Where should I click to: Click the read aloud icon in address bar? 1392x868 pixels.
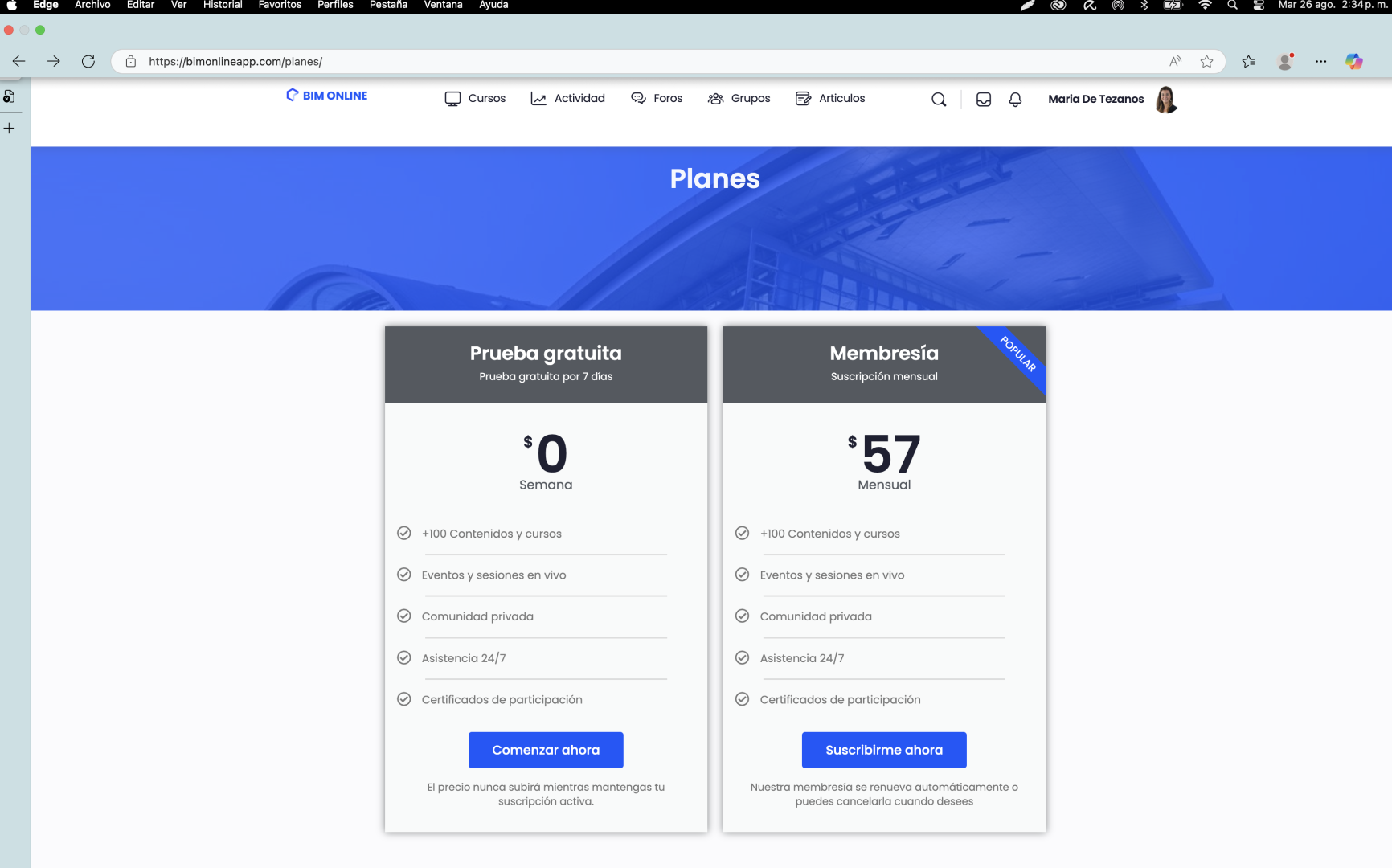[1175, 62]
